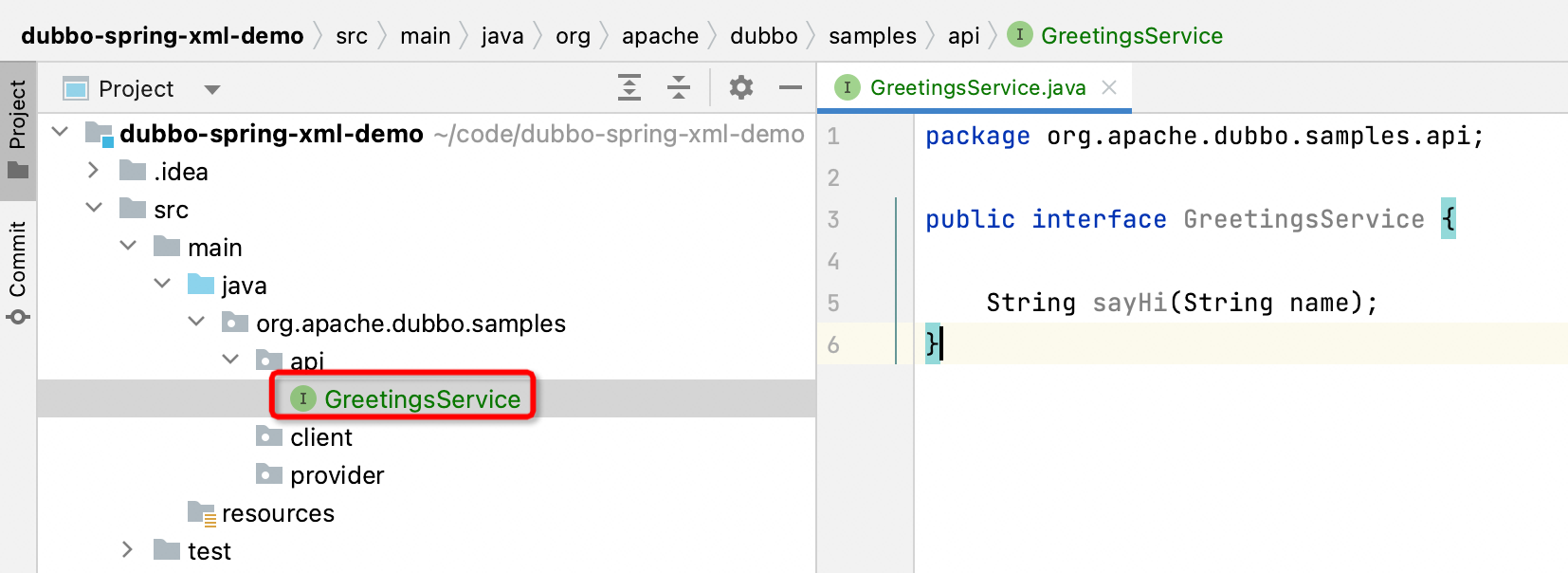Open Project panel settings gear
The width and height of the screenshot is (1568, 573).
740,87
